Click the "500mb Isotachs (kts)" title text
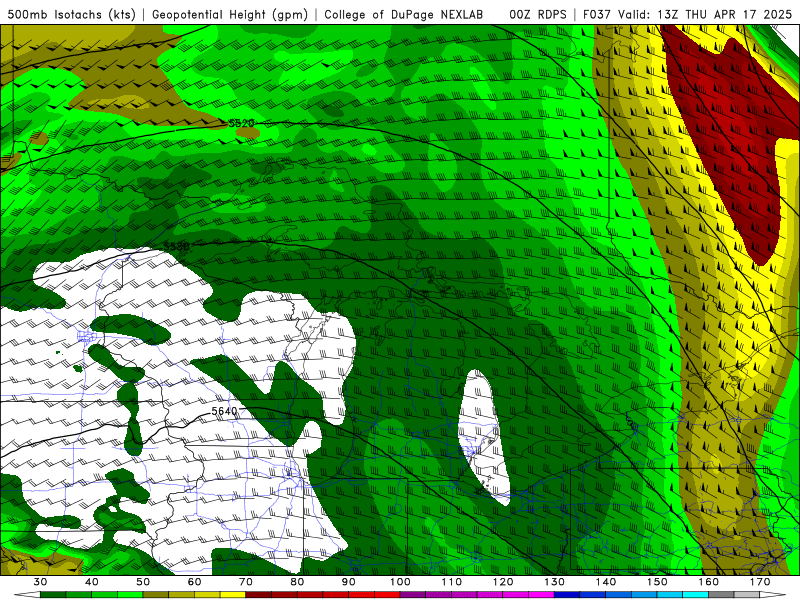This screenshot has width=800, height=600. pos(71,15)
